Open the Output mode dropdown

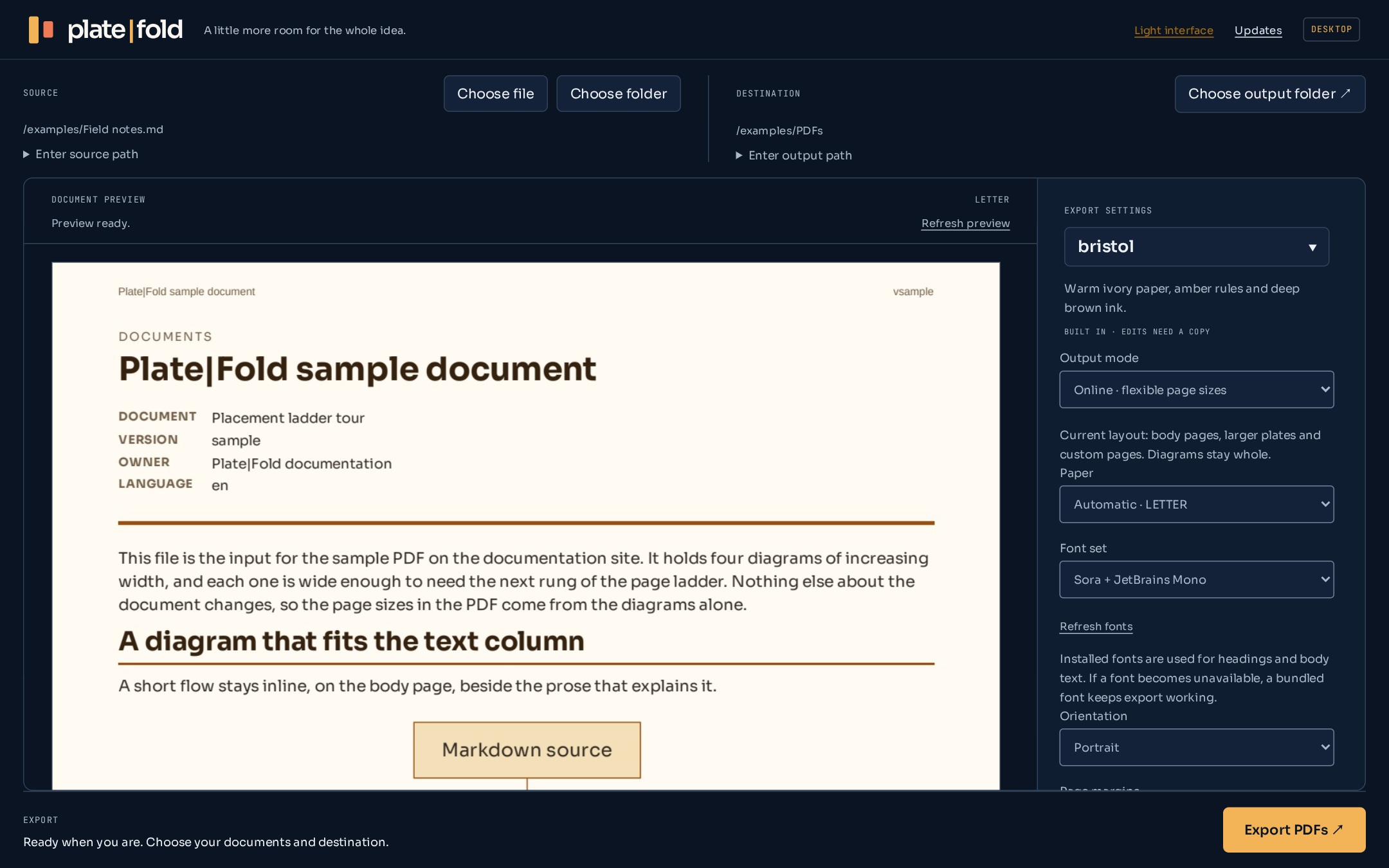click(1196, 390)
